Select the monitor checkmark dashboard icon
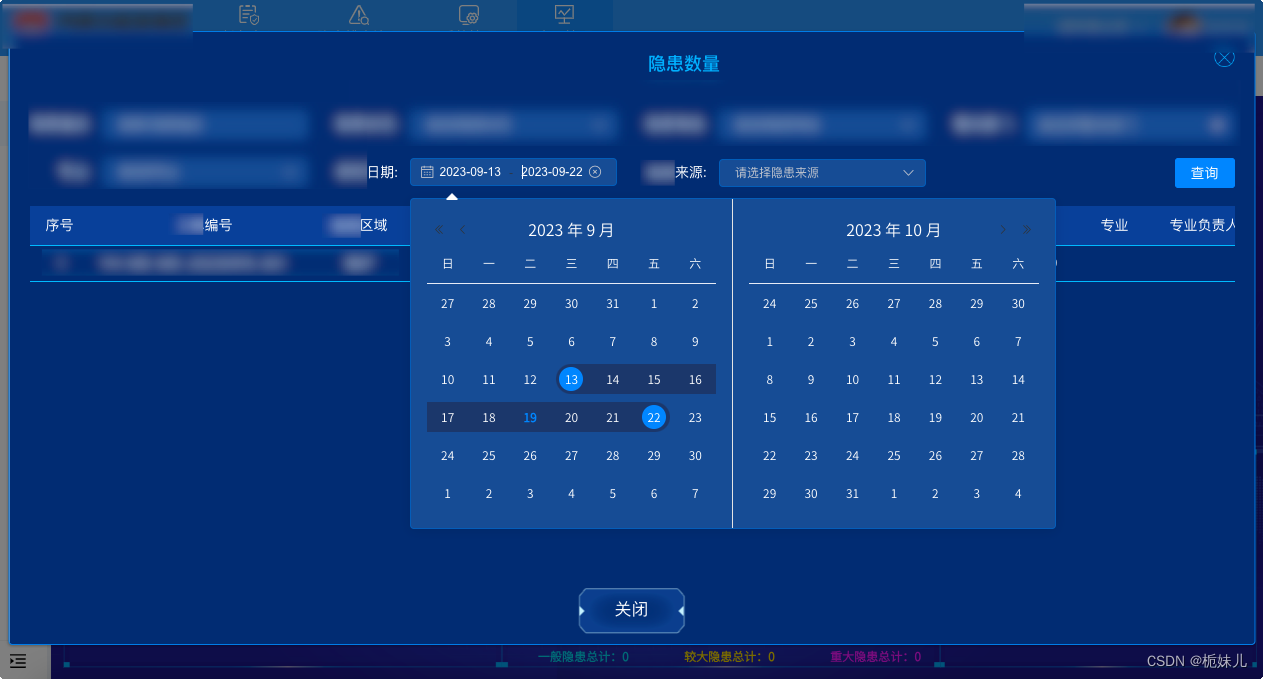Image resolution: width=1263 pixels, height=679 pixels. pos(564,15)
